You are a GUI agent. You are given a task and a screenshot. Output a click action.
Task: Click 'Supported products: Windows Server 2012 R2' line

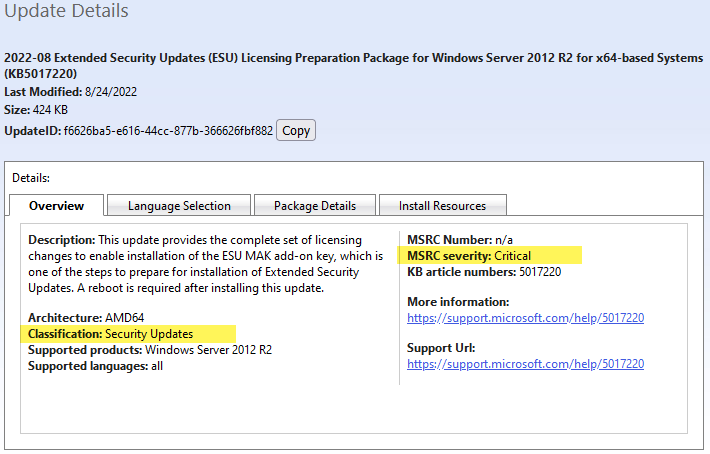[150, 350]
